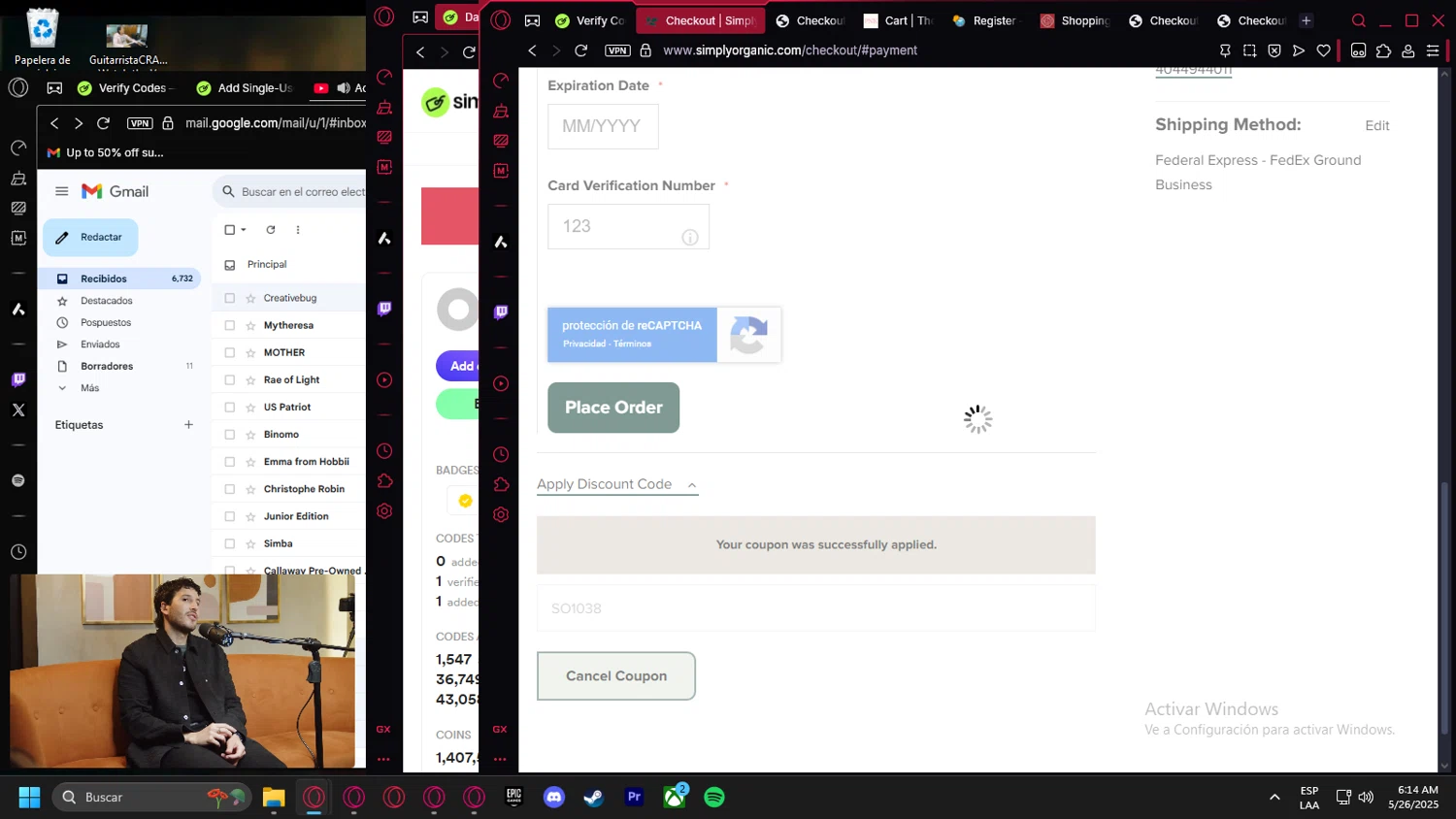Go back in the simplyorganic checkout window

[532, 50]
